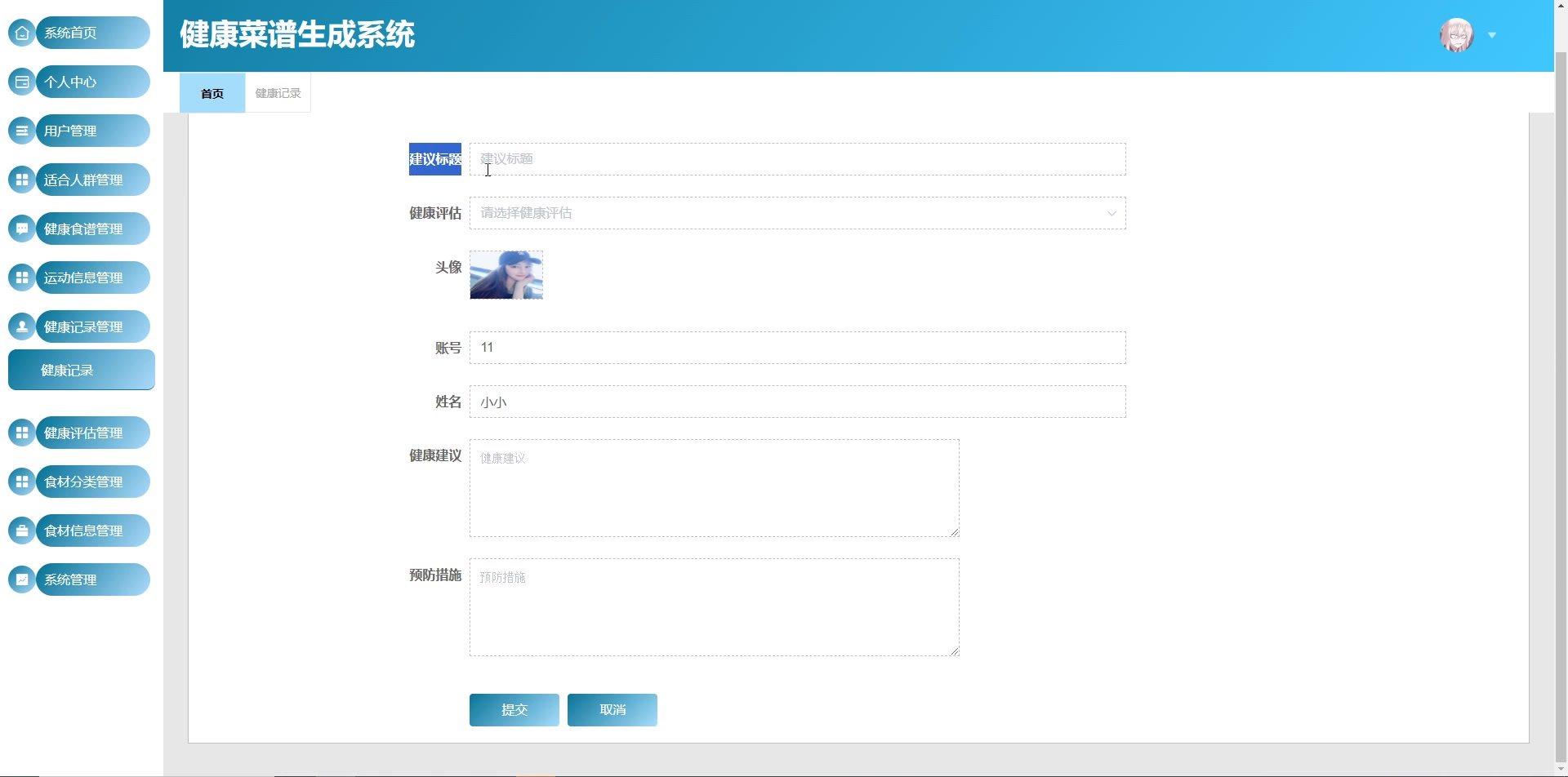
Task: Click the 头像 field label
Action: pyautogui.click(x=448, y=267)
